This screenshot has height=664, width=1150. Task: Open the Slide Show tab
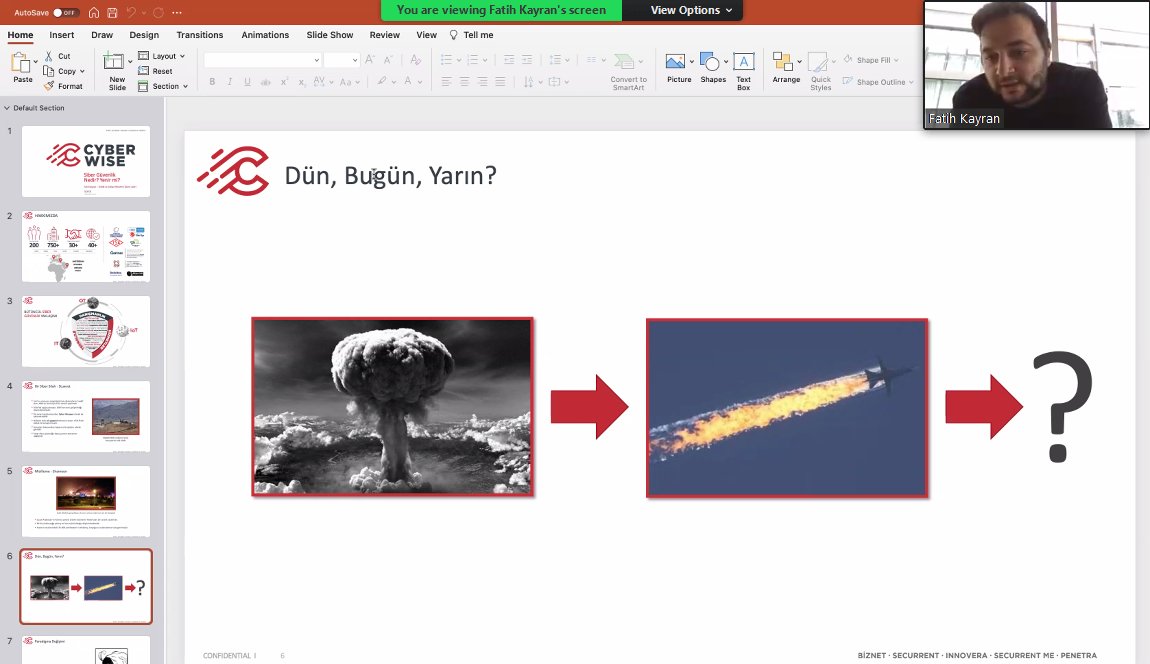[329, 34]
